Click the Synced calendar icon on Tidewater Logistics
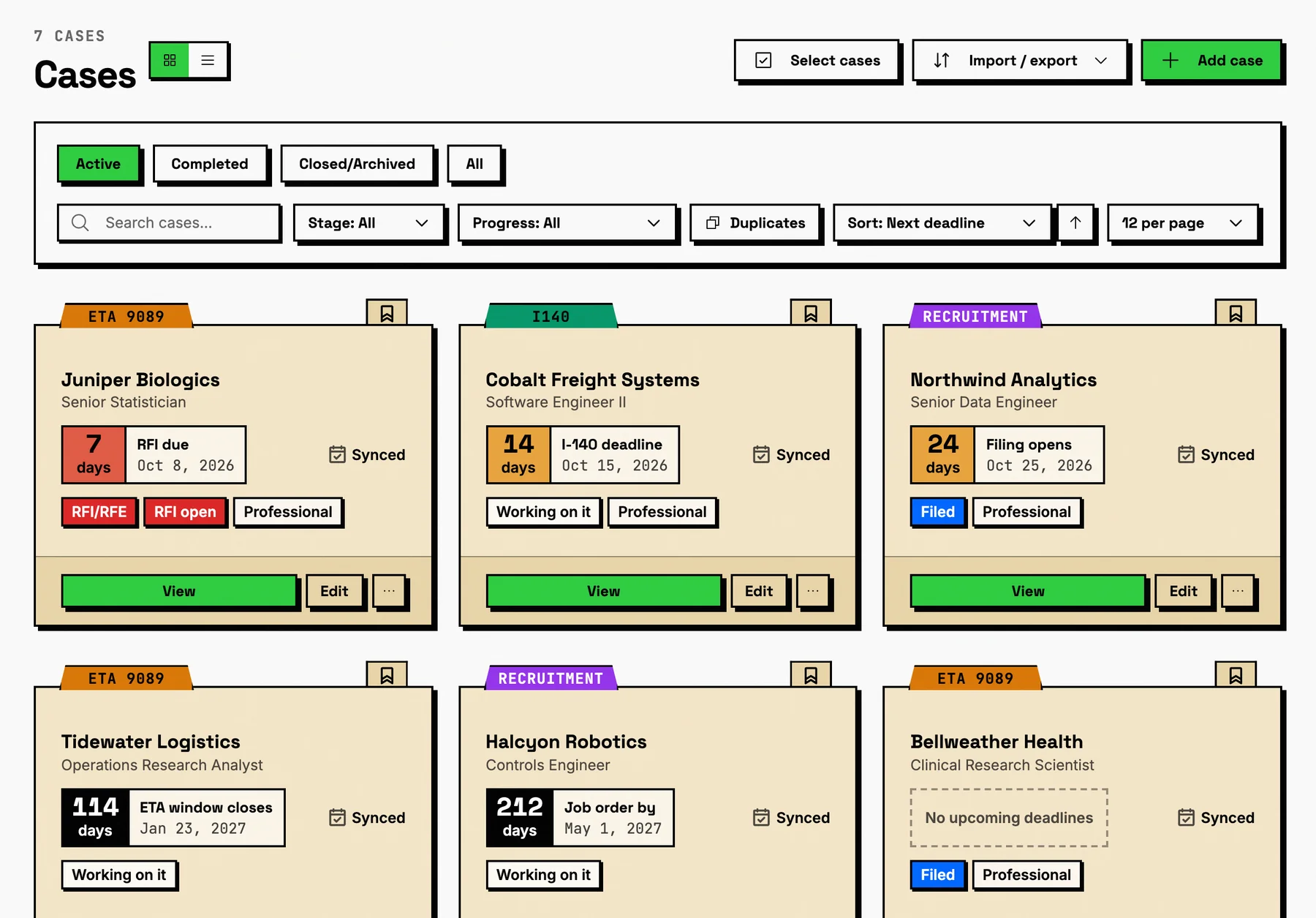 (x=337, y=817)
